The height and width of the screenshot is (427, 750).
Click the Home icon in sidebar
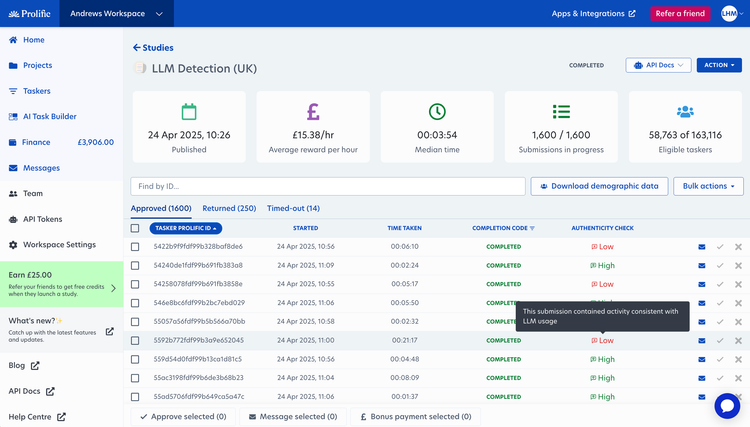[13, 40]
